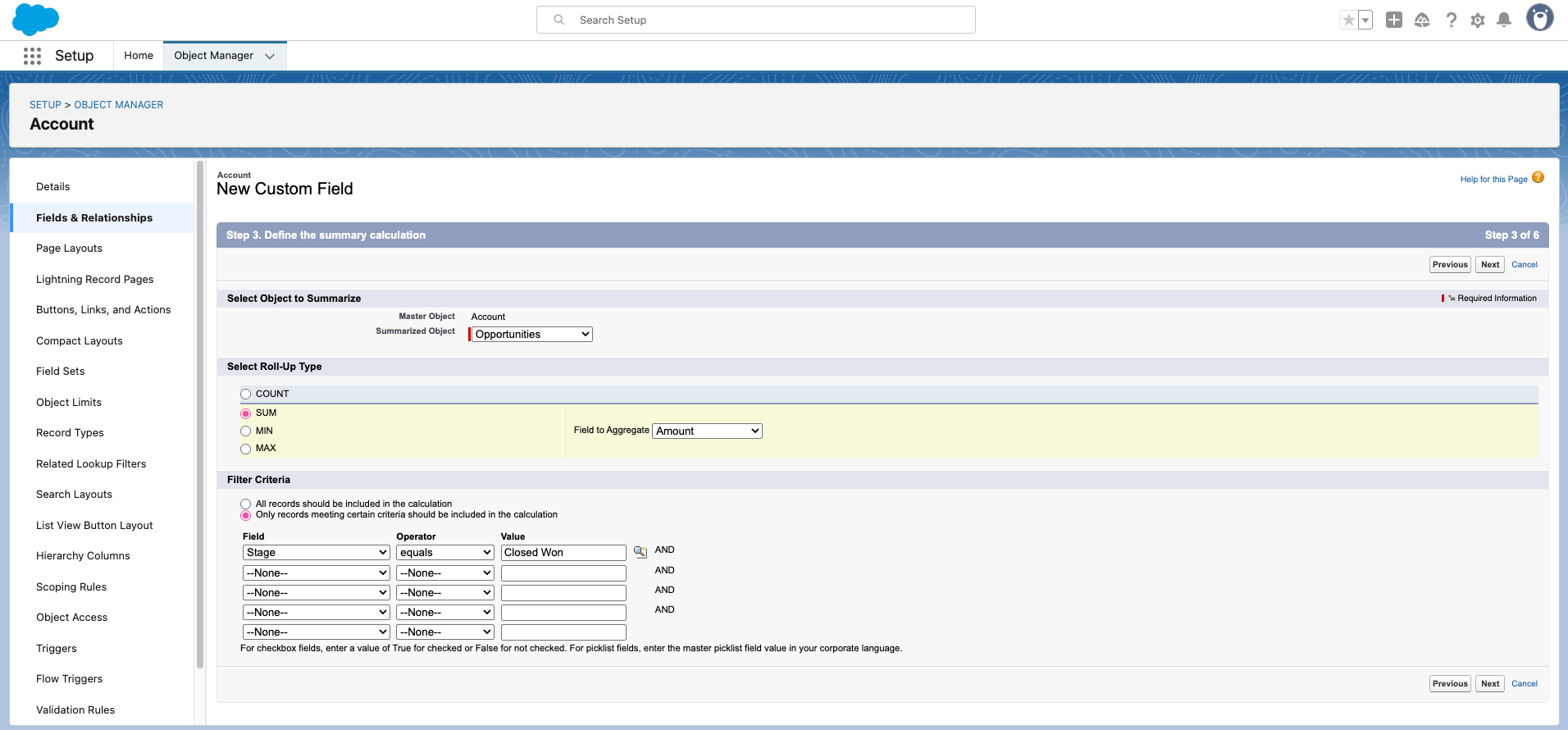Select the COUNT roll-up type

[245, 395]
